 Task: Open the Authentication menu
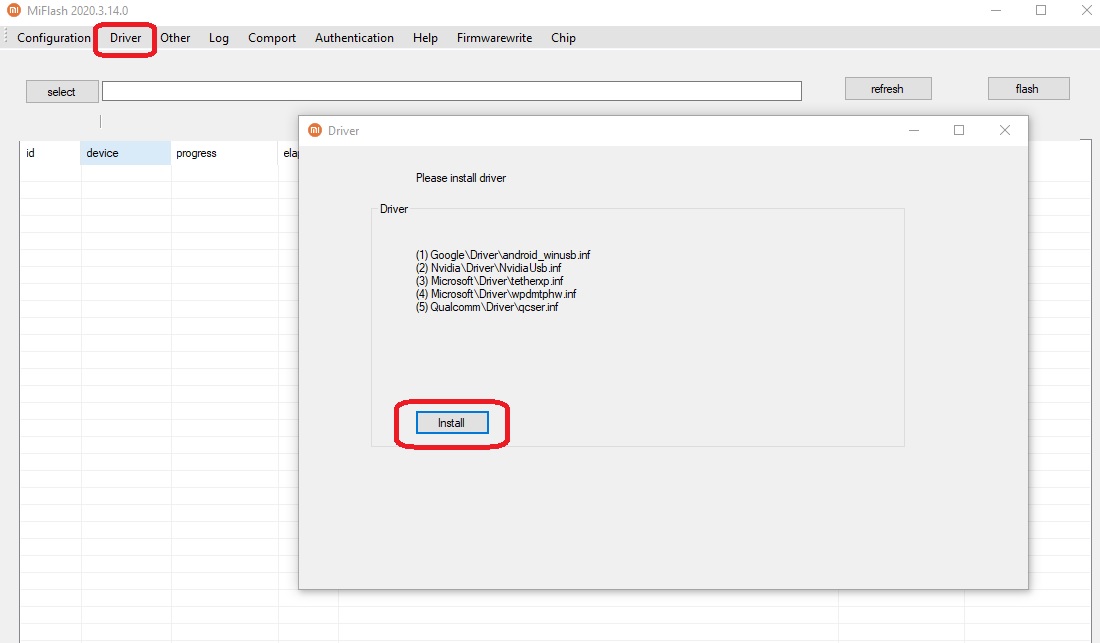point(354,38)
